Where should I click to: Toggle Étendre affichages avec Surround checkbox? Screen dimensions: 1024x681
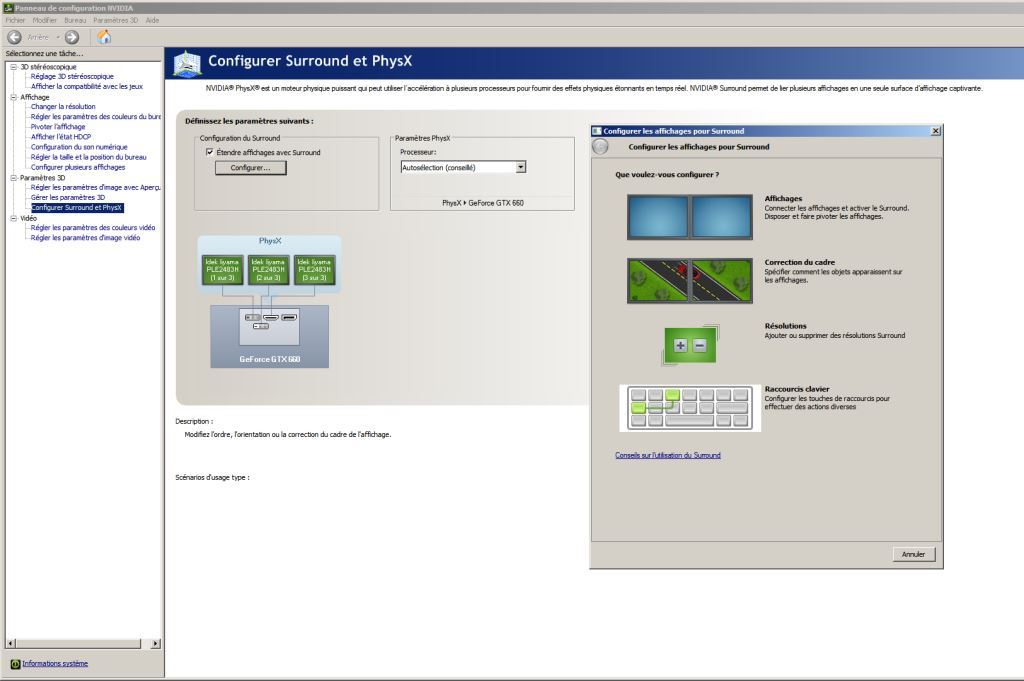[x=210, y=152]
